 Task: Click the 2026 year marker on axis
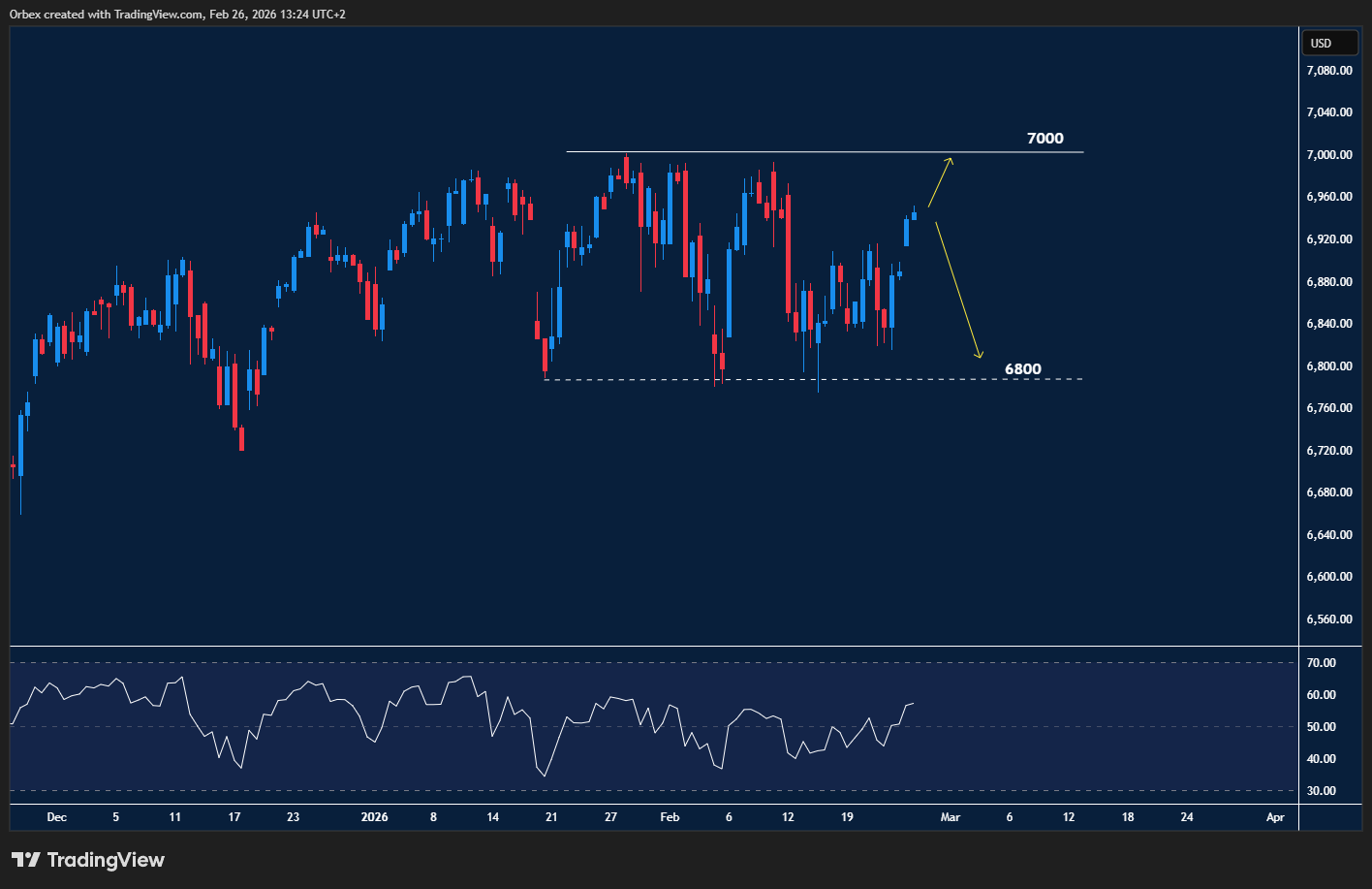pos(374,817)
